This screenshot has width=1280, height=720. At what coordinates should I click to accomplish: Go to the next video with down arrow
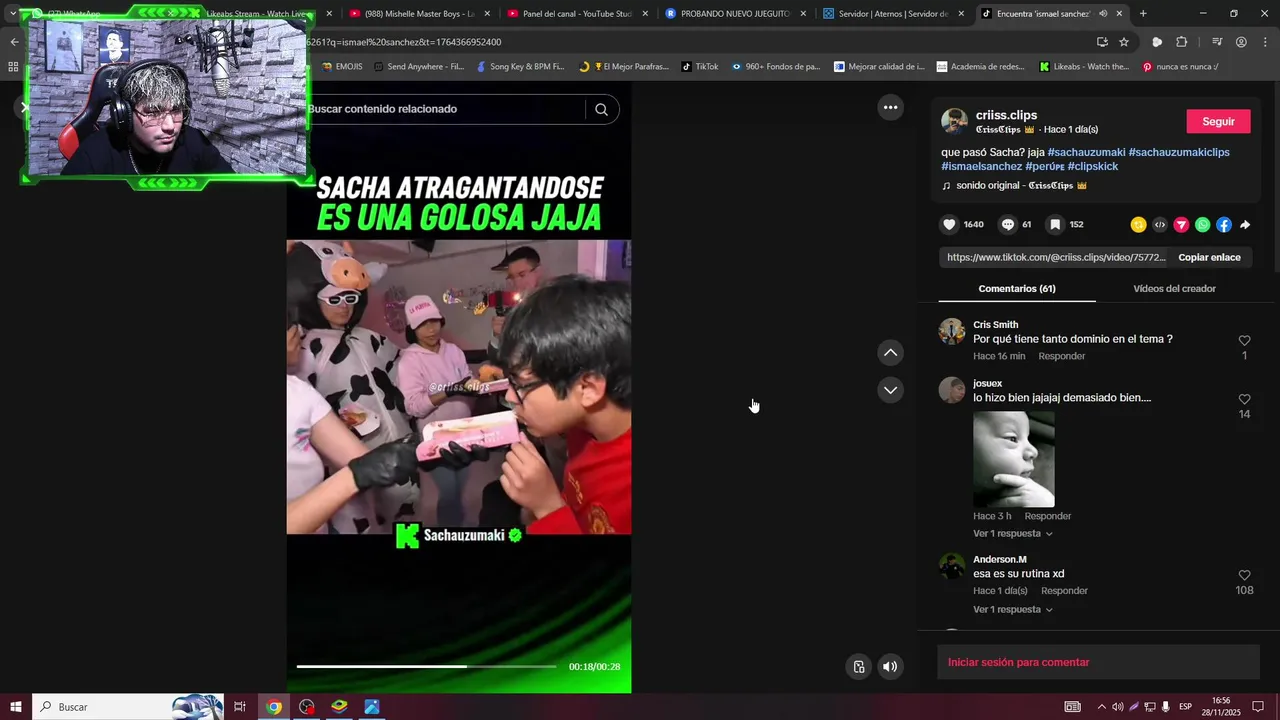(890, 390)
